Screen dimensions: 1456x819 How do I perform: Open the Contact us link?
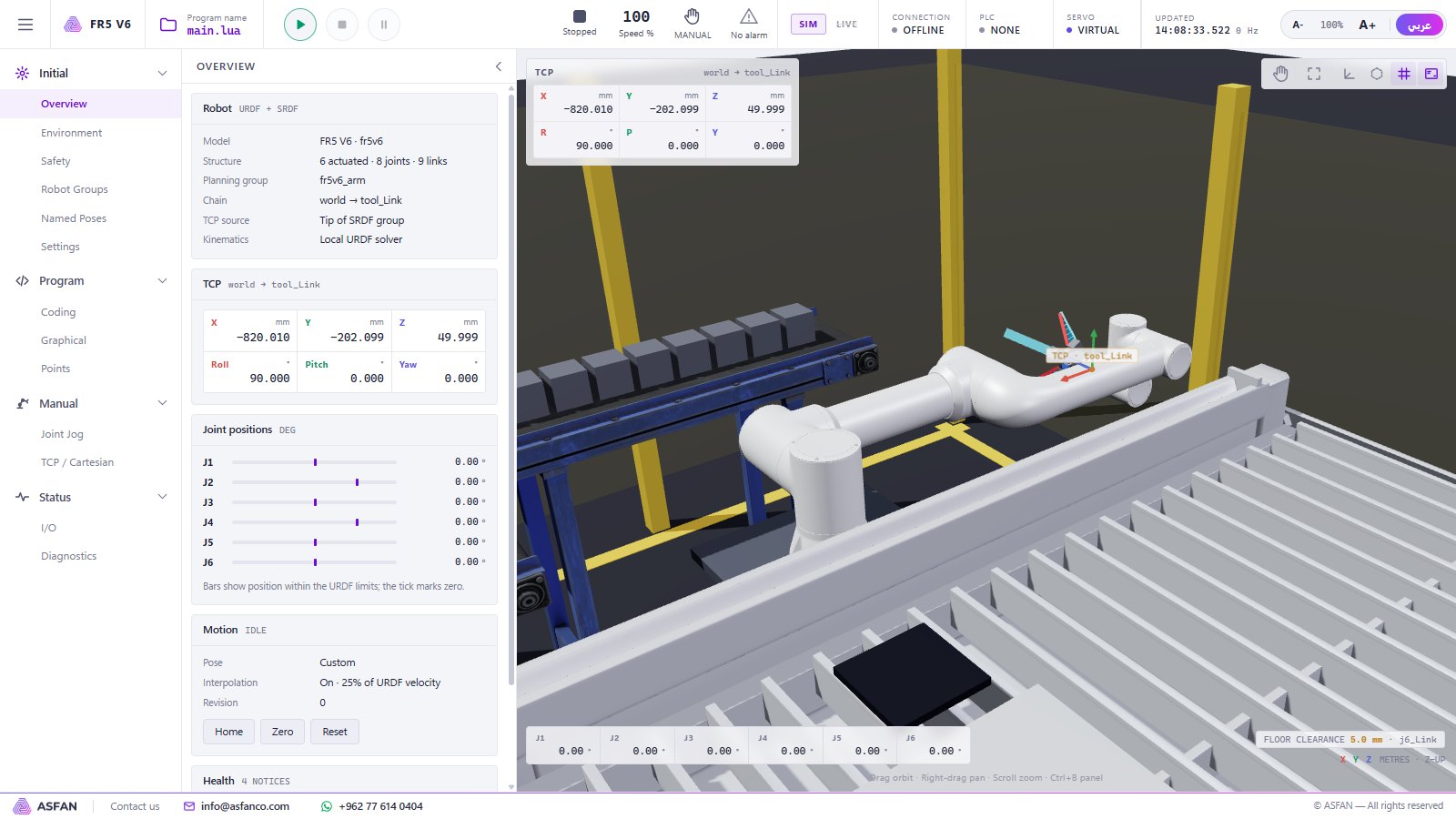click(135, 806)
